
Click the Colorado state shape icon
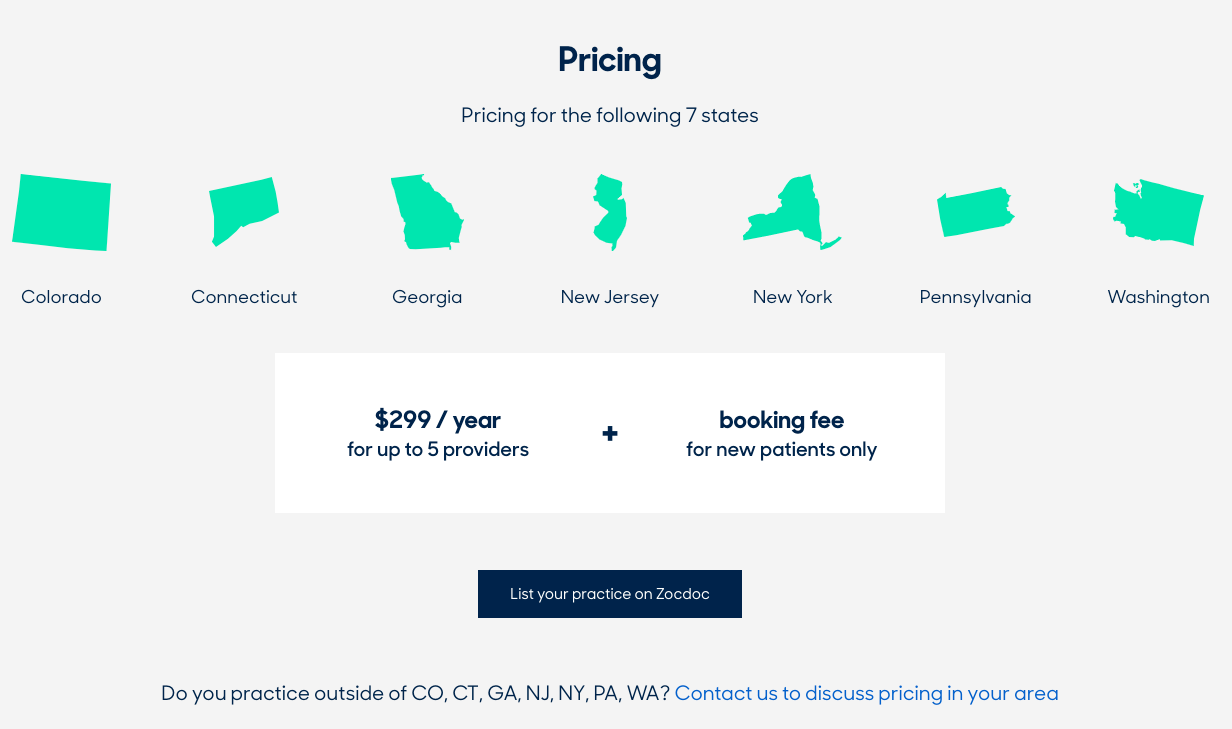coord(62,213)
